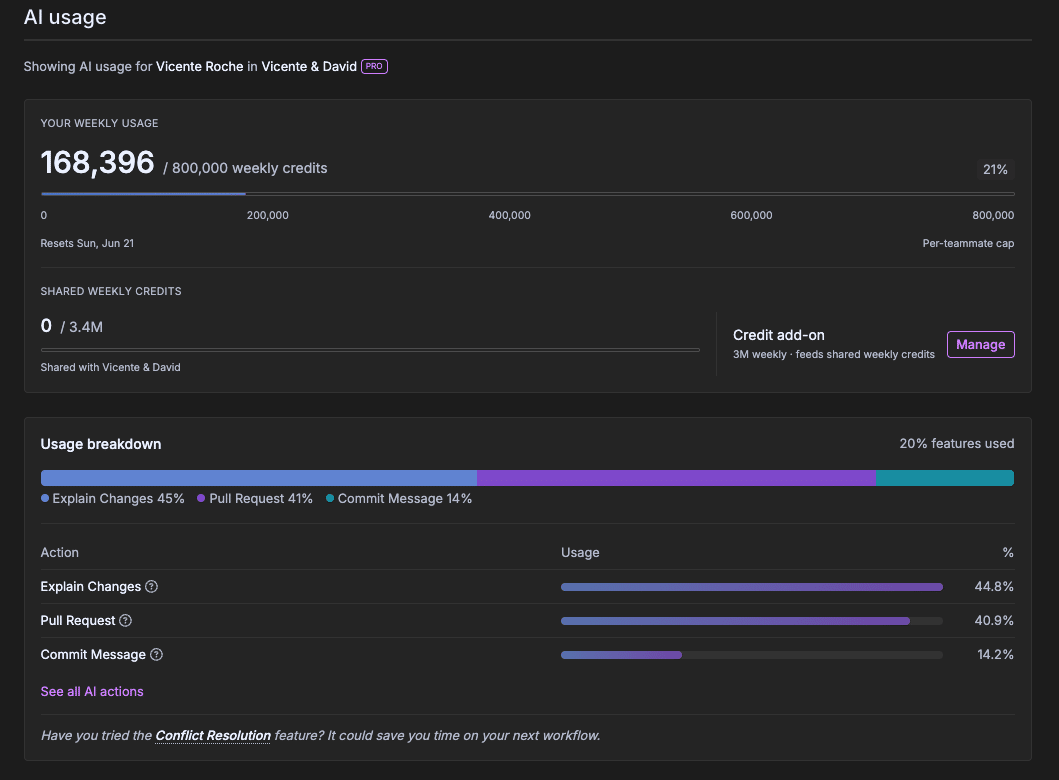Follow the Conflict Resolution feature link
The width and height of the screenshot is (1059, 780).
[x=213, y=735]
